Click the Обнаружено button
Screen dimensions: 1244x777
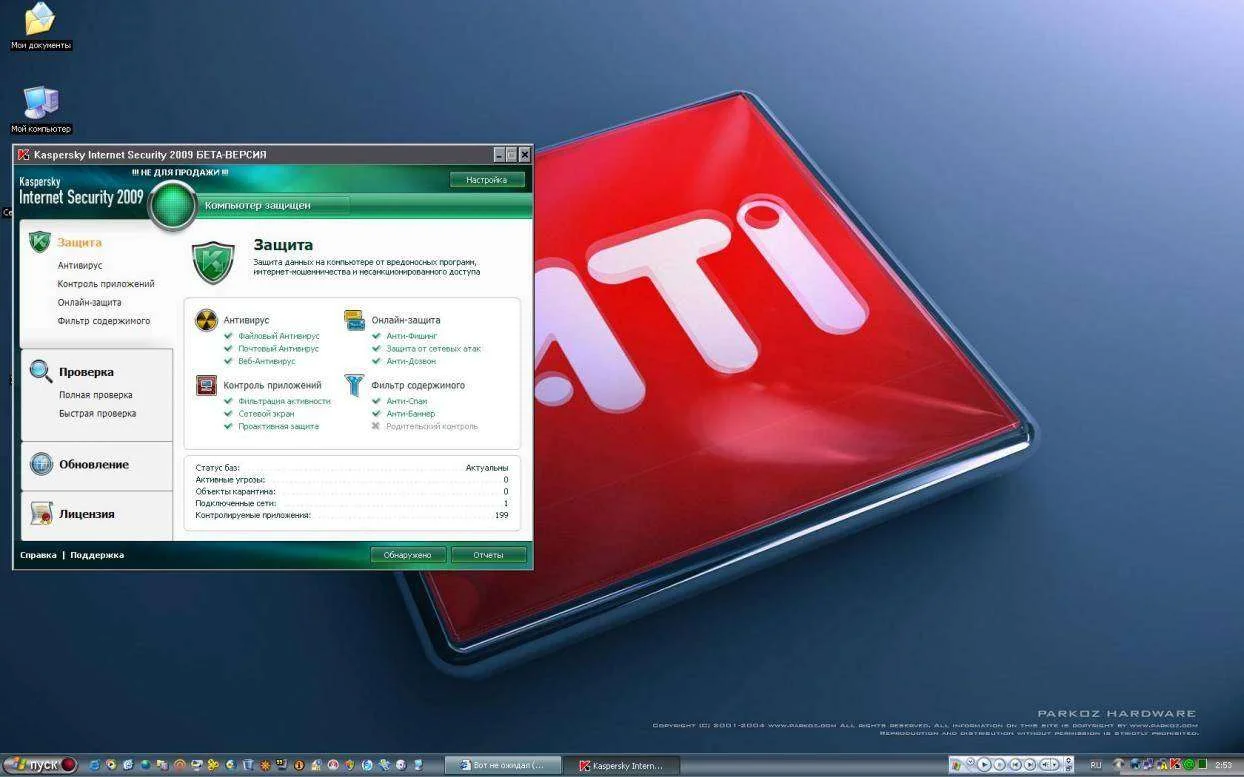point(407,555)
